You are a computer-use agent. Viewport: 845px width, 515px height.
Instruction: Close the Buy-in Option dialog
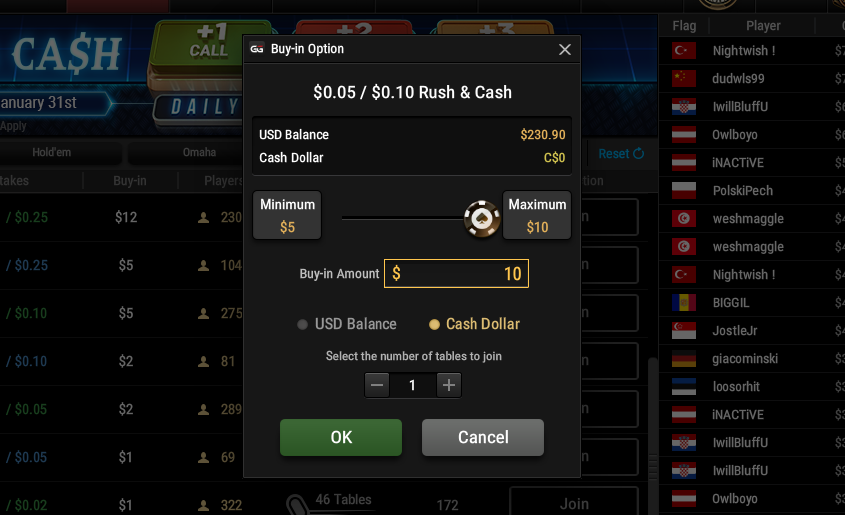pos(564,50)
